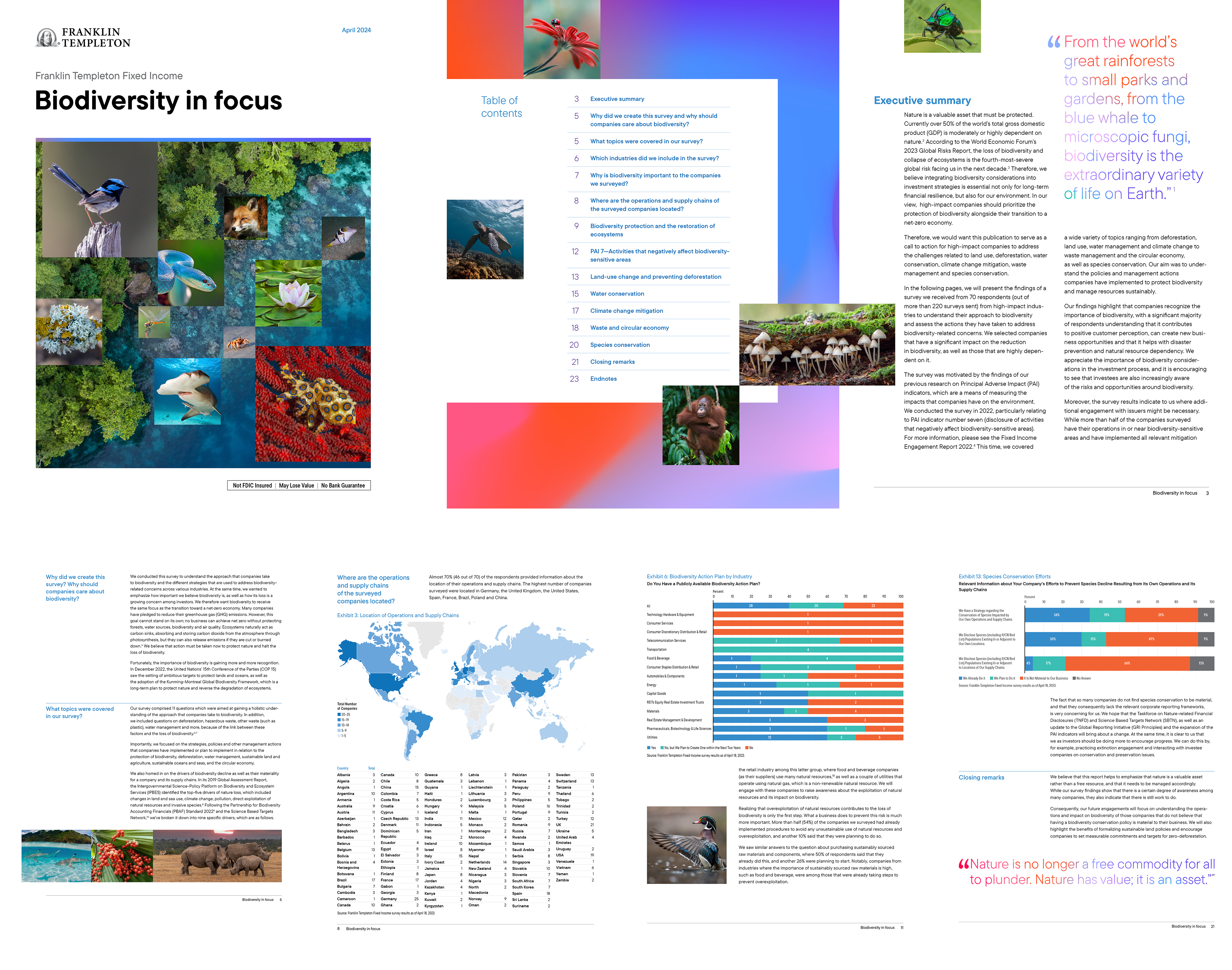Image resolution: width=1232 pixels, height=970 pixels.
Task: Open 'Endnotes' contents entry
Action: pyautogui.click(x=603, y=379)
